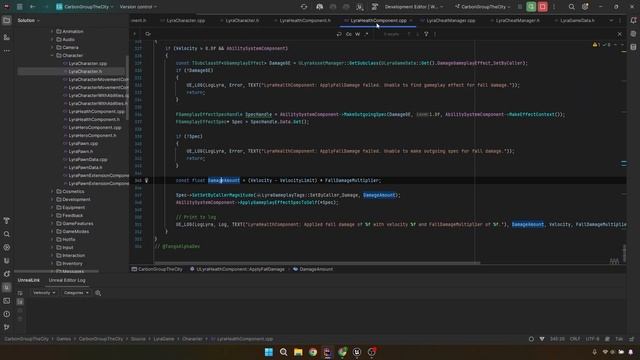The image size is (640, 360).
Task: Toggle soft-wrap button in log panel
Action: (x=20, y=293)
